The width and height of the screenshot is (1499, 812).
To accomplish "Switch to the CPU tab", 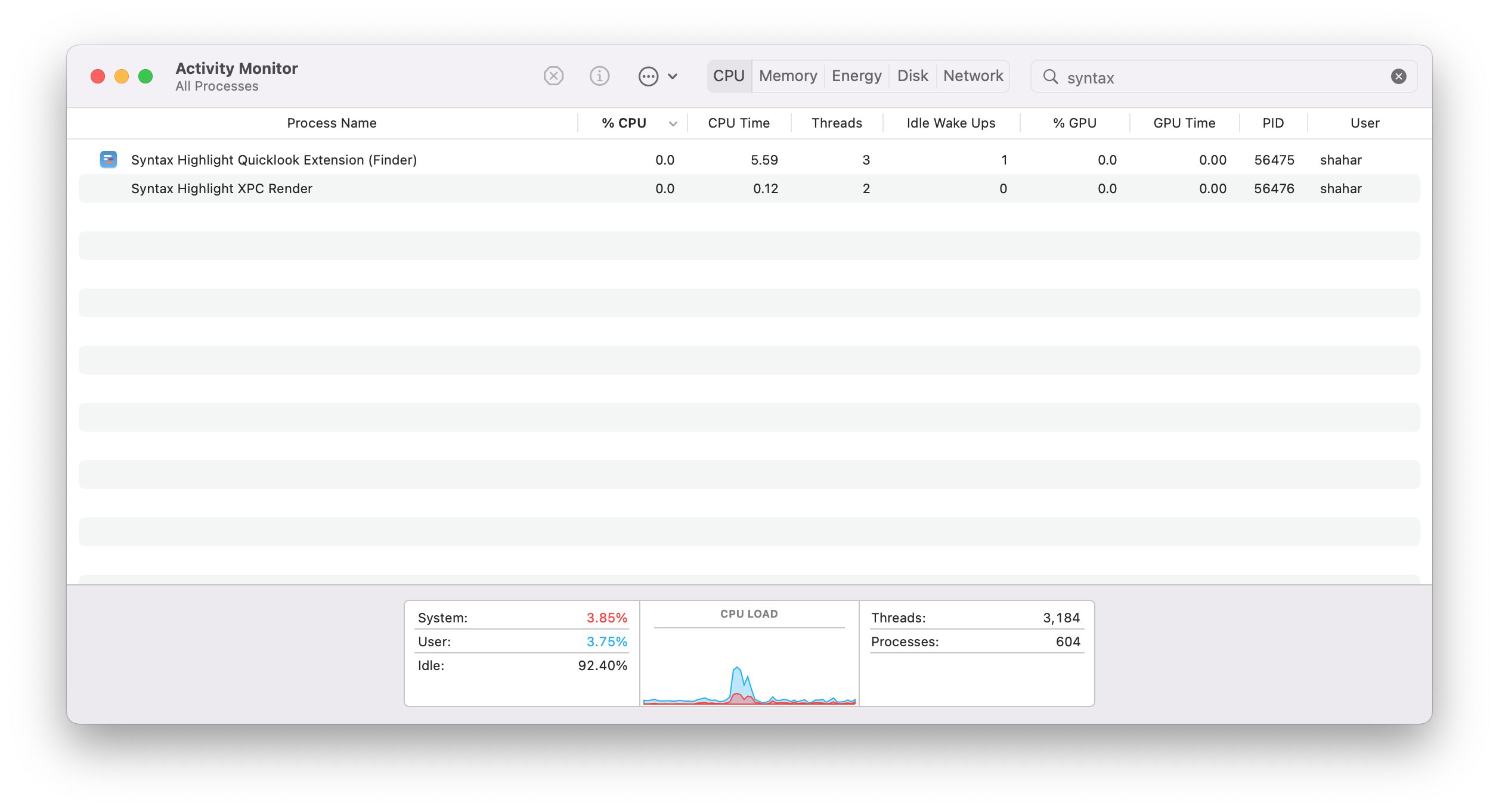I will tap(729, 76).
